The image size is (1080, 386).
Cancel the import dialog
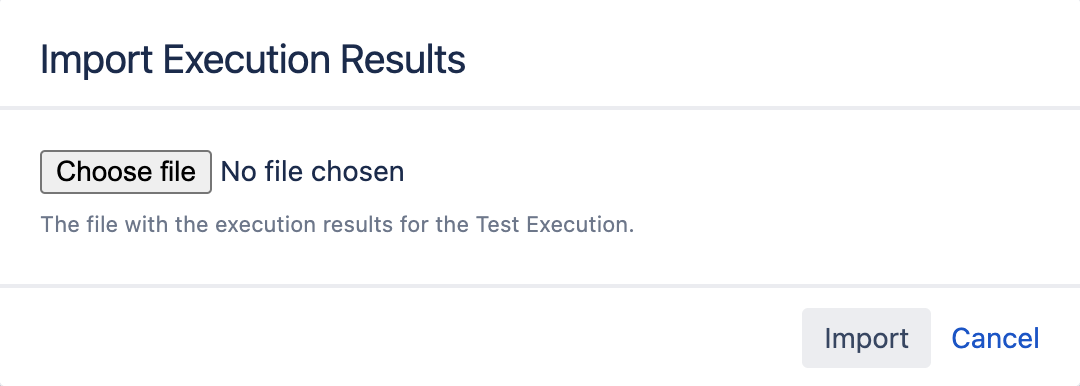[995, 338]
